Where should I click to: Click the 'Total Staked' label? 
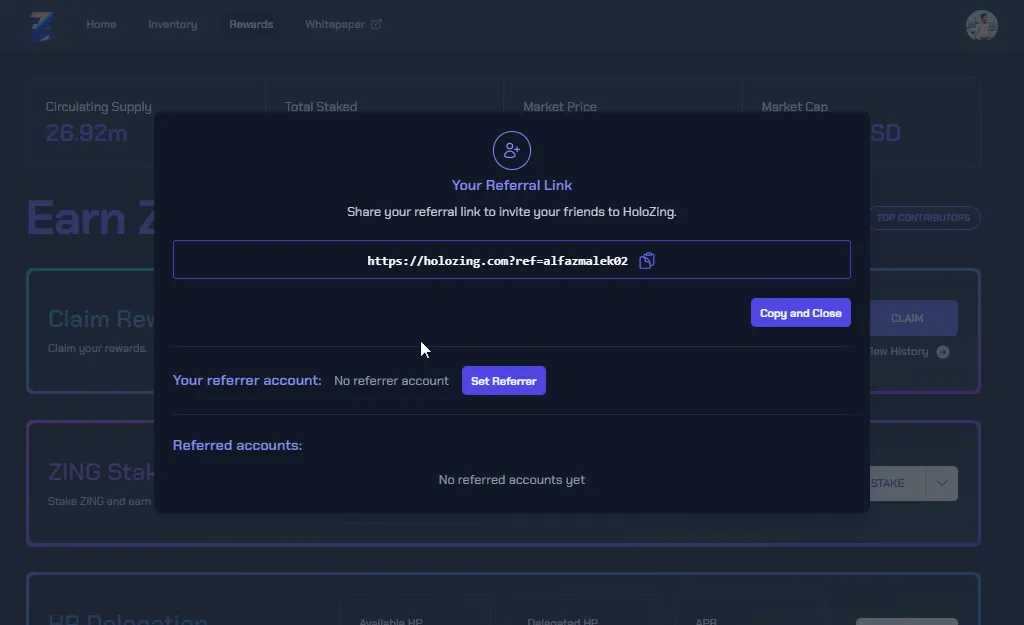[321, 106]
